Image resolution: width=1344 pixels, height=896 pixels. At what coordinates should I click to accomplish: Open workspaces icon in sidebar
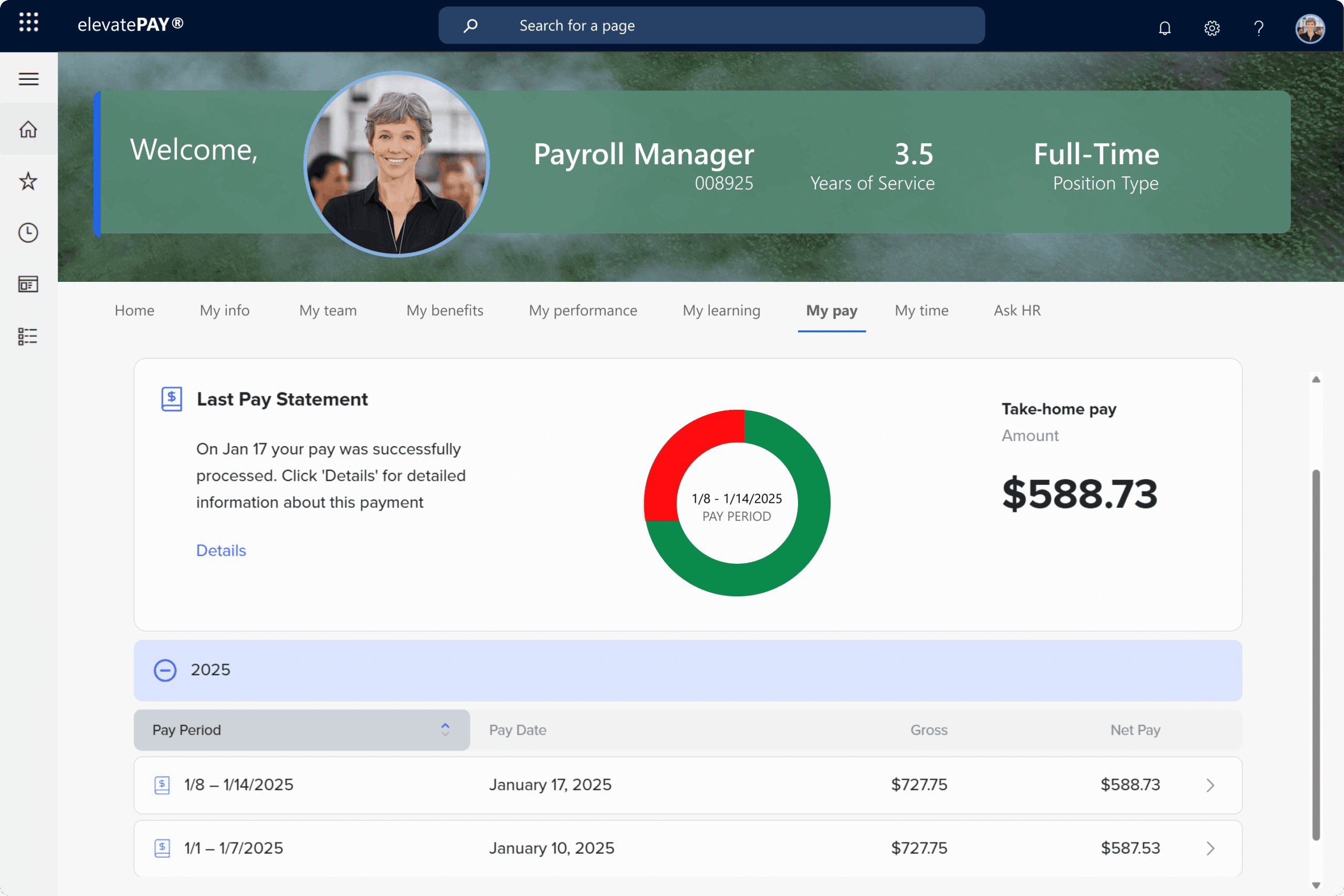click(x=28, y=284)
